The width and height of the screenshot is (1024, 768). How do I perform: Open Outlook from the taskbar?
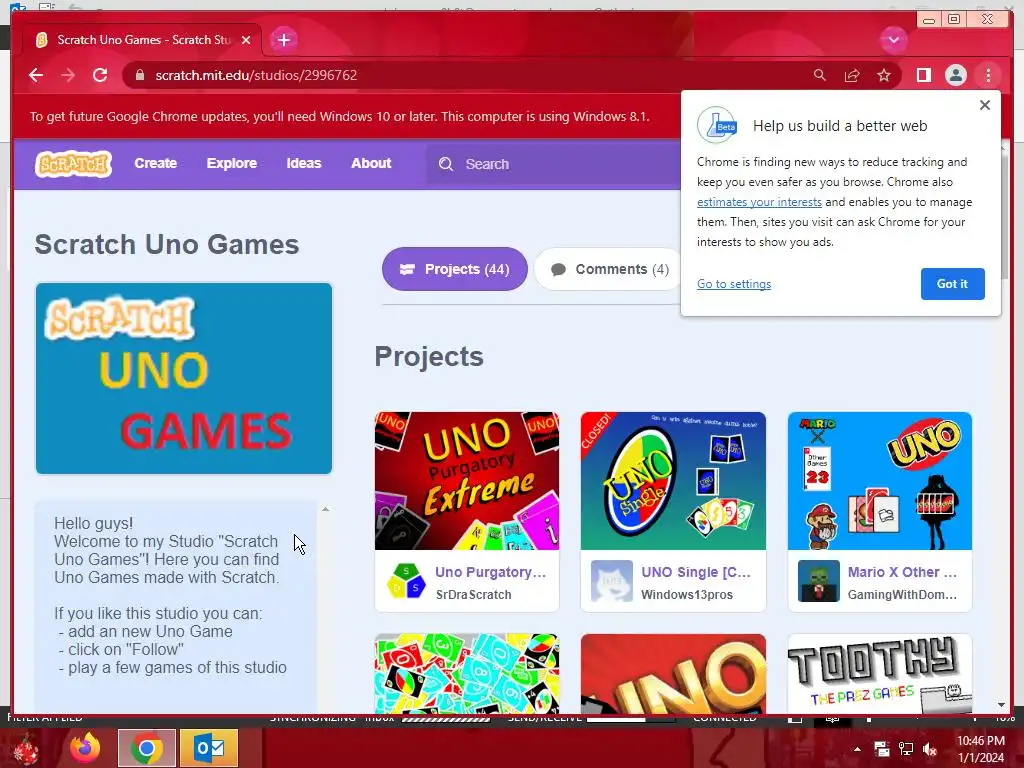(209, 748)
